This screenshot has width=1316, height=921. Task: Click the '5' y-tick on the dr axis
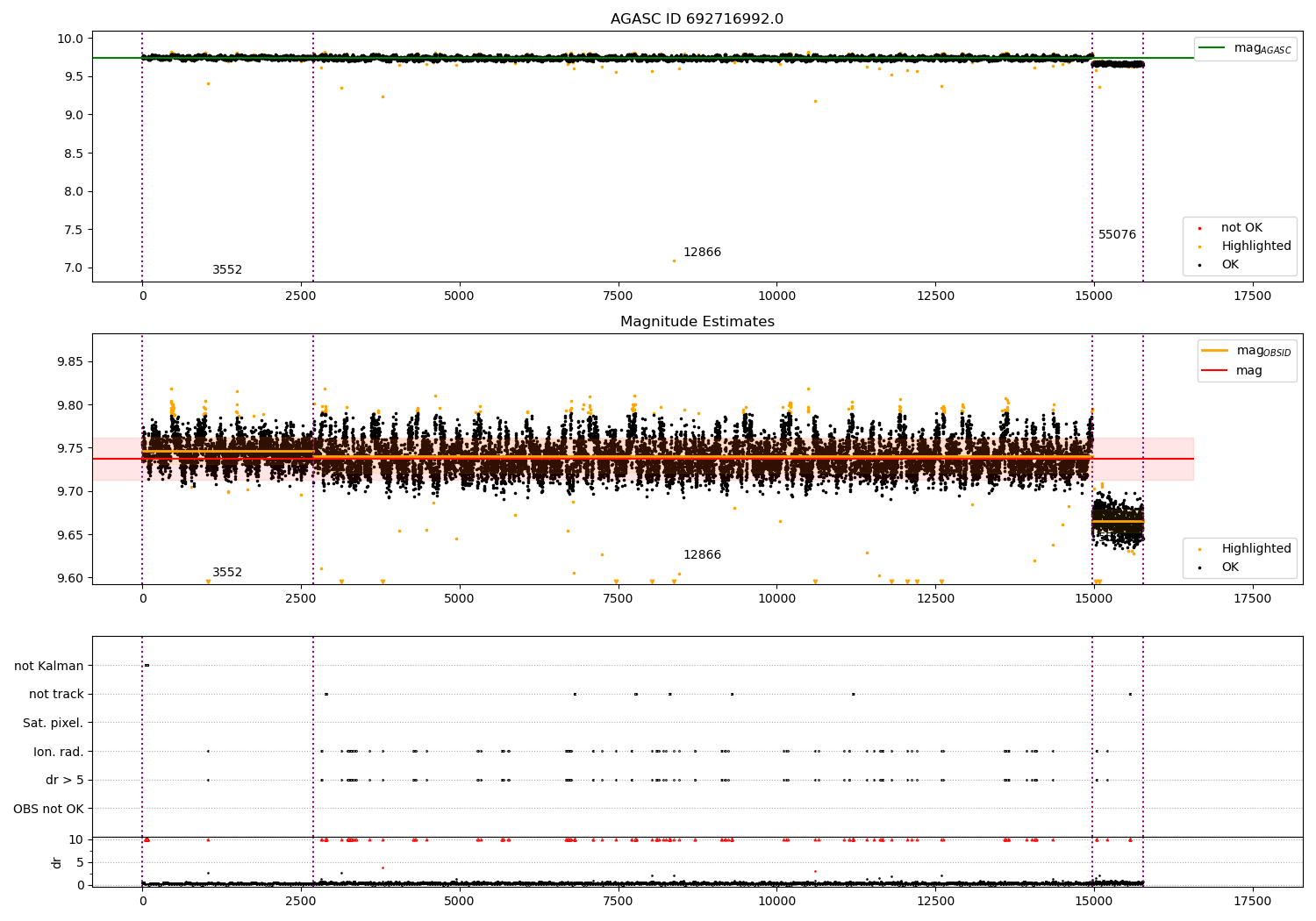(81, 862)
